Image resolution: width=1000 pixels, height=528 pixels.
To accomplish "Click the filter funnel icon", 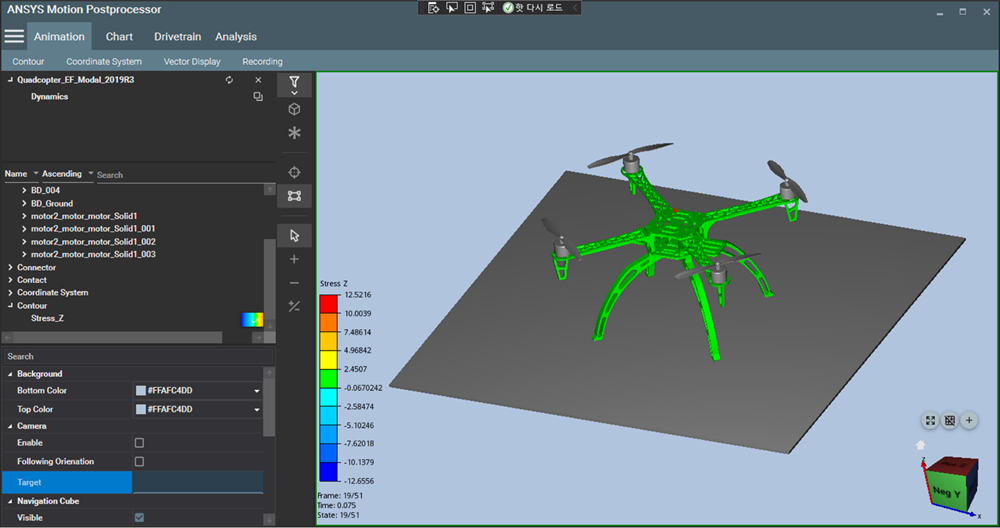I will [x=294, y=82].
